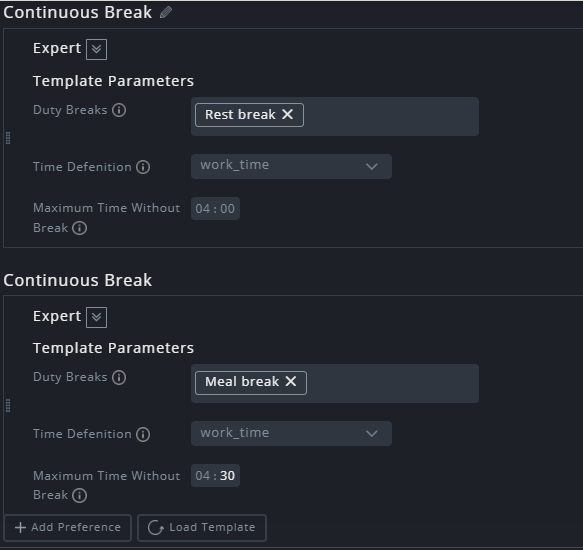Image resolution: width=583 pixels, height=550 pixels.
Task: Open info tooltip for first Duty Breaks
Action: (x=119, y=110)
